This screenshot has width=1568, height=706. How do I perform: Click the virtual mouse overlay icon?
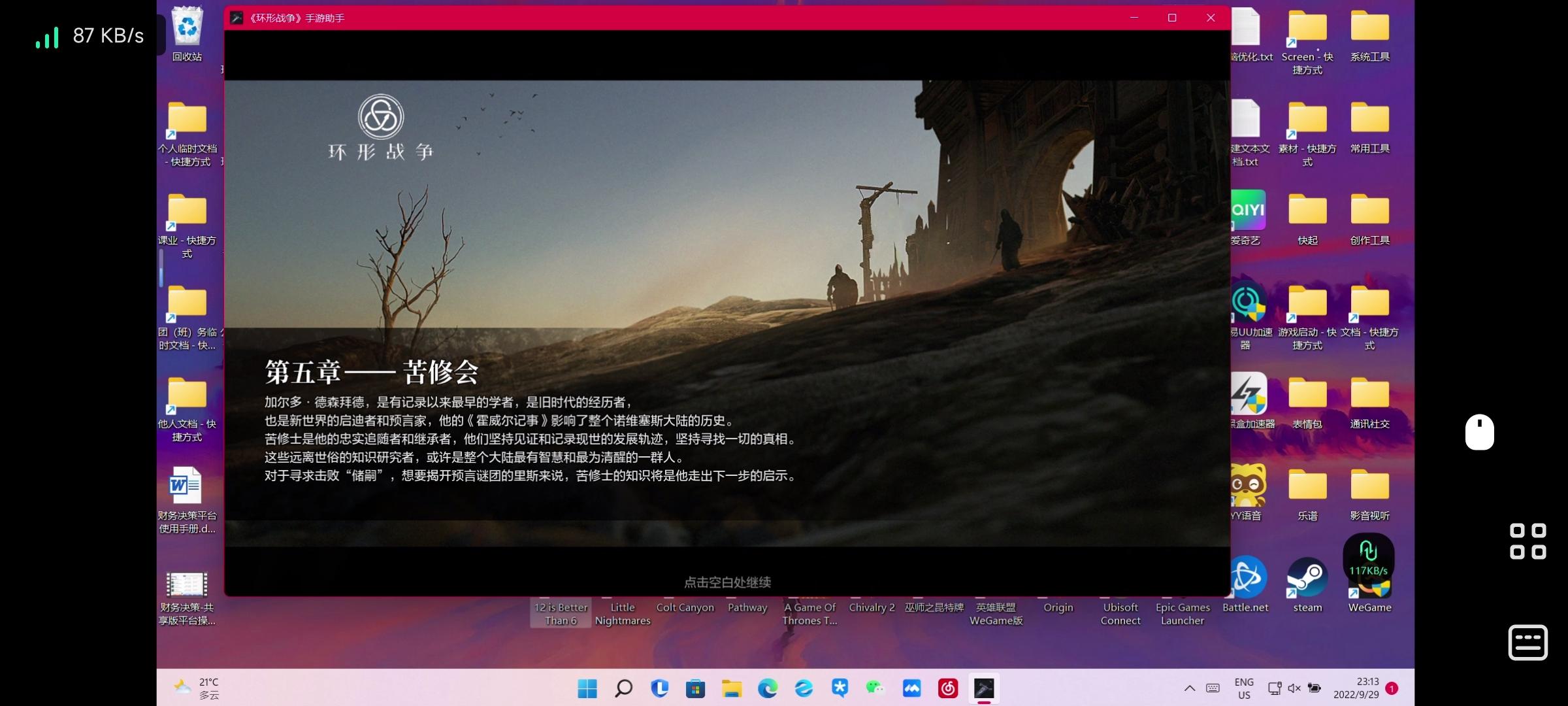pyautogui.click(x=1479, y=432)
